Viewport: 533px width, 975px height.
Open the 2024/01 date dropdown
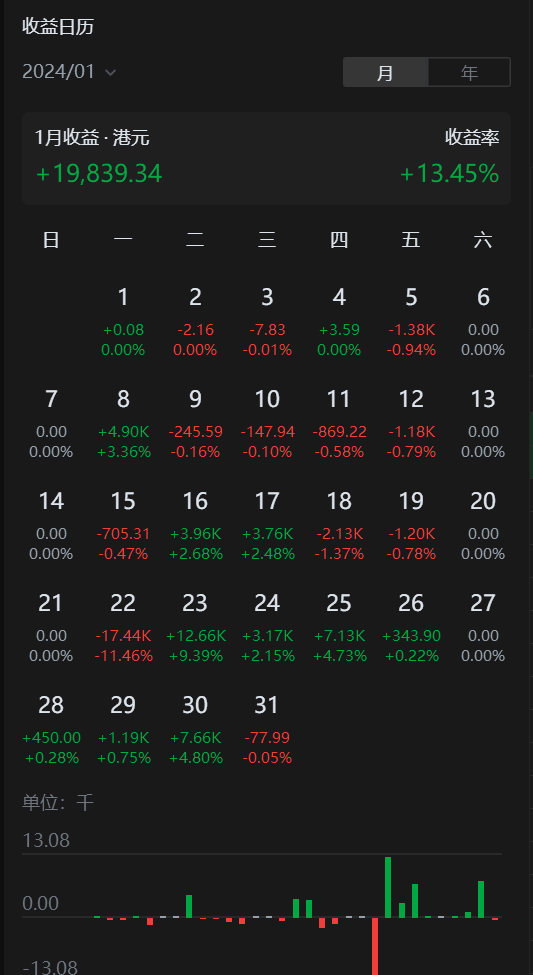(x=69, y=72)
